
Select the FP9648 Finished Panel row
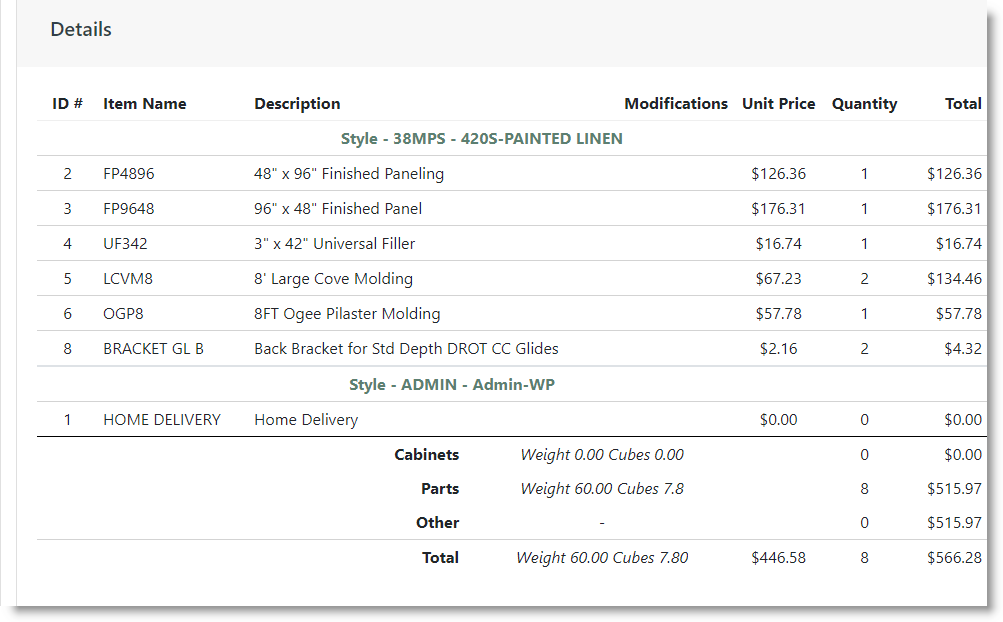511,209
